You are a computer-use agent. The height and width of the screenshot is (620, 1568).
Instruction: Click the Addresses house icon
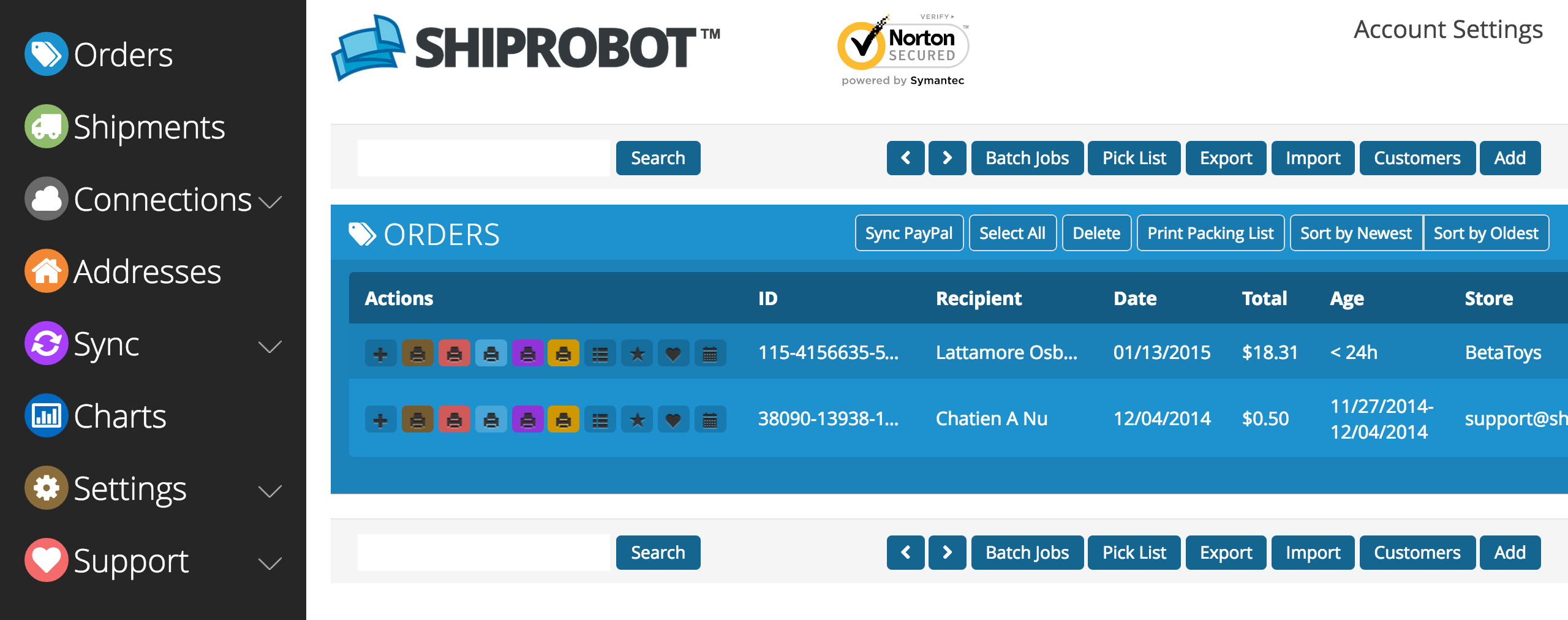[46, 271]
